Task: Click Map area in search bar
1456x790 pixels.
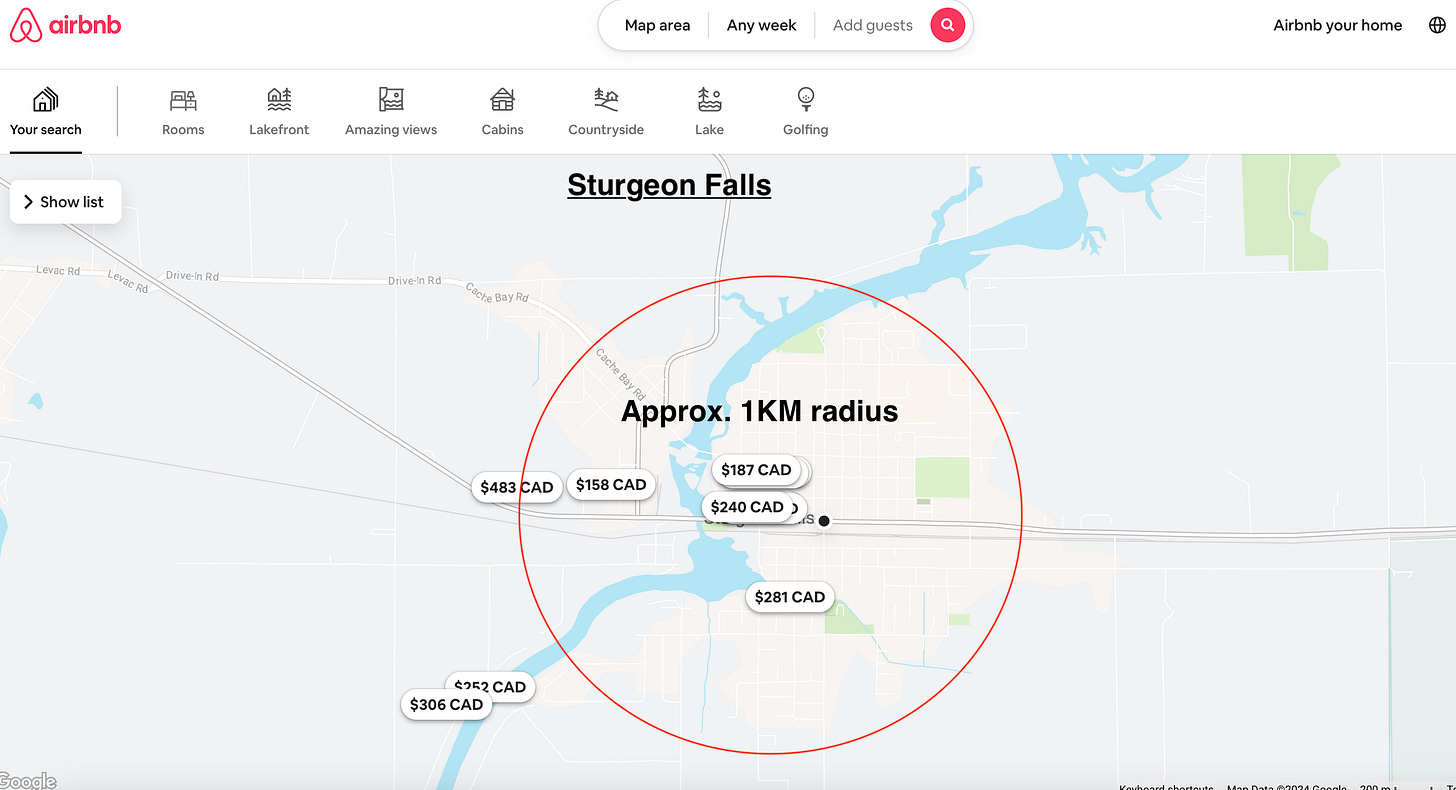Action: (x=657, y=25)
